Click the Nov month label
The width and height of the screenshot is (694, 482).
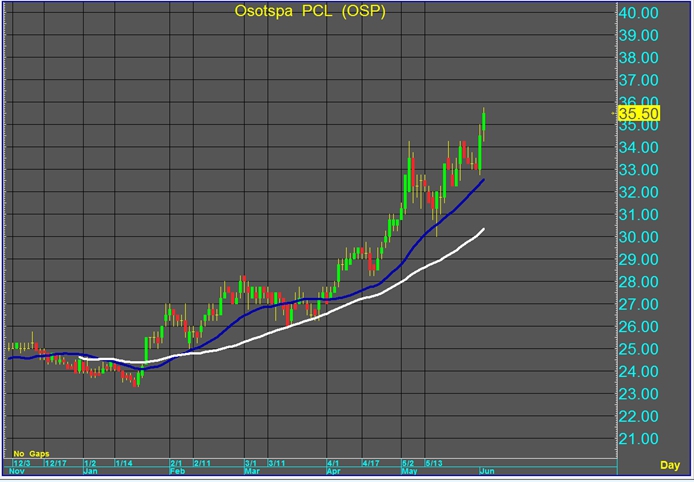[16, 471]
